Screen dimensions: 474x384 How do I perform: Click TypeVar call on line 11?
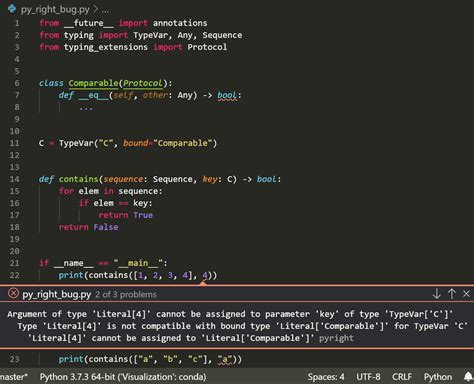coord(76,143)
